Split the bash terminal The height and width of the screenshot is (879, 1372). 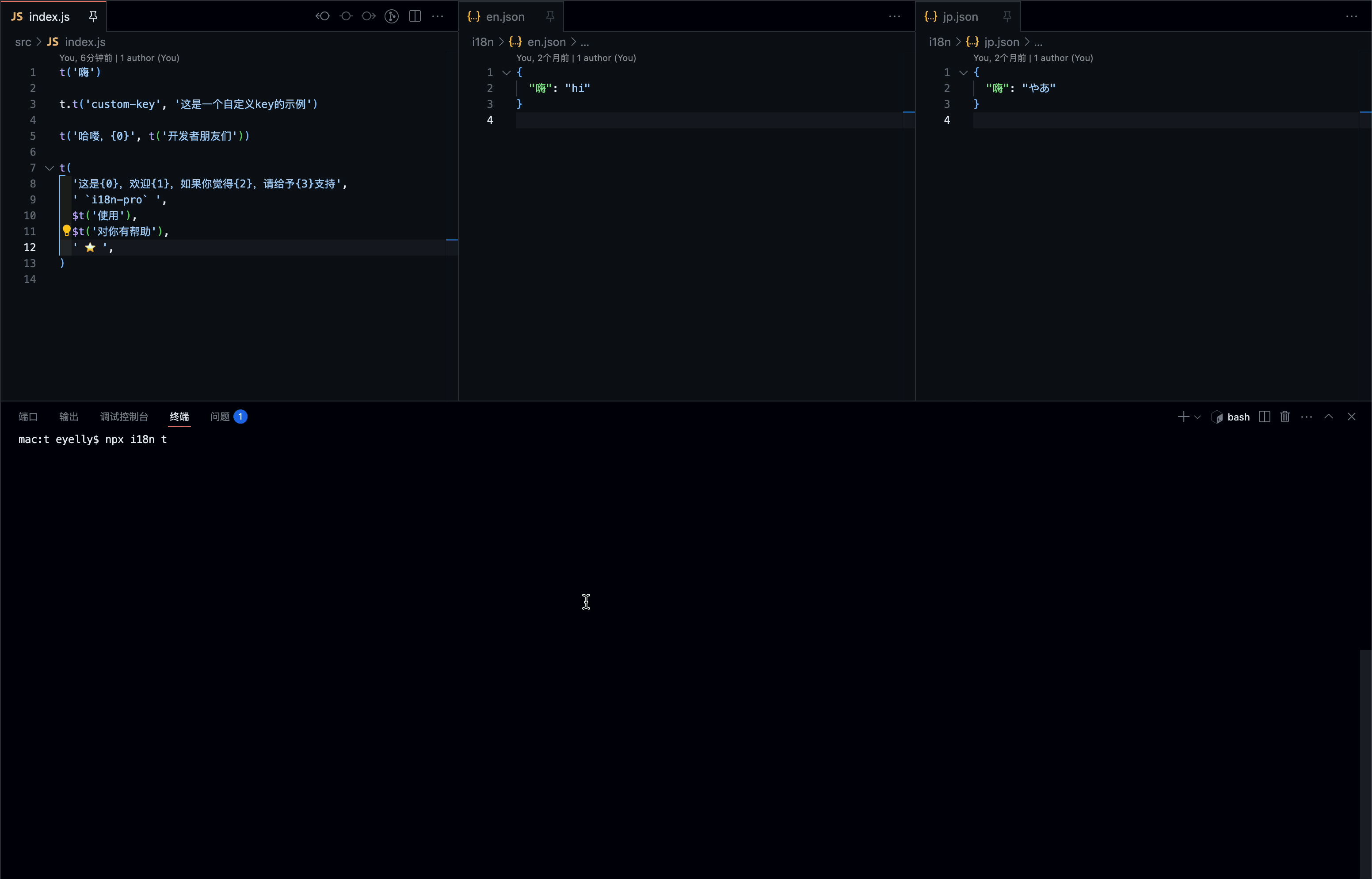(1264, 417)
